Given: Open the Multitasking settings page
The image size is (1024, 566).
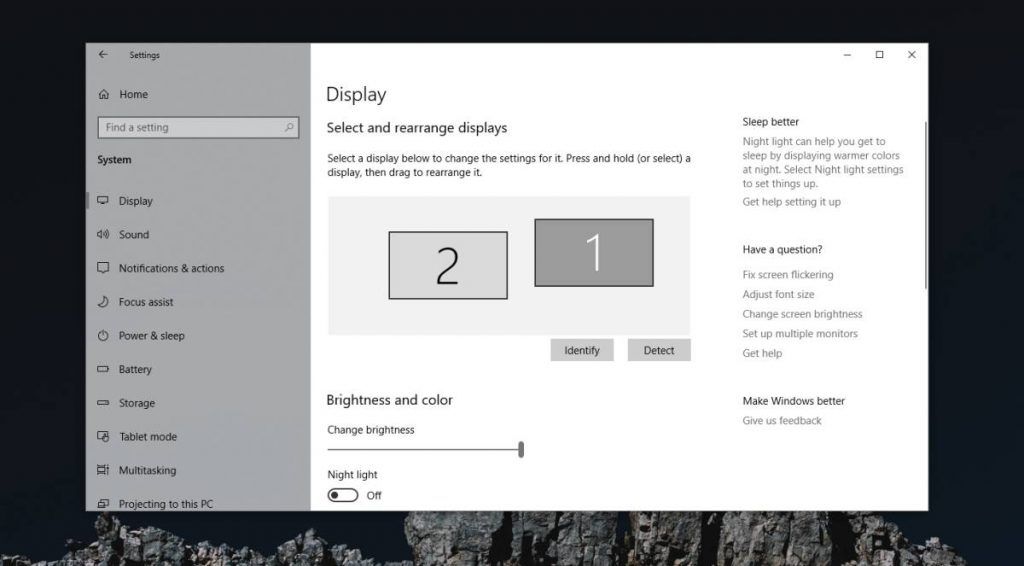Looking at the screenshot, I should click(147, 470).
